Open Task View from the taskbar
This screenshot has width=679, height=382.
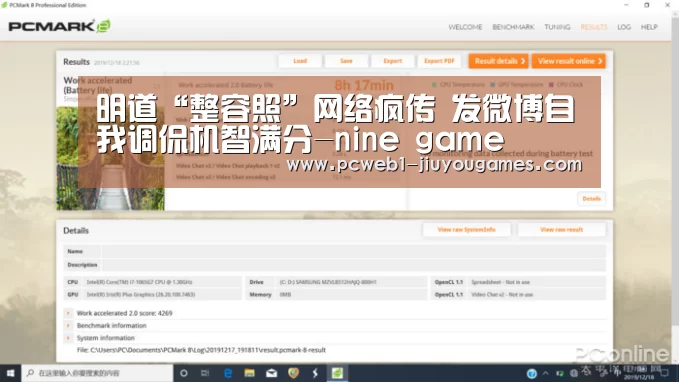(205, 373)
